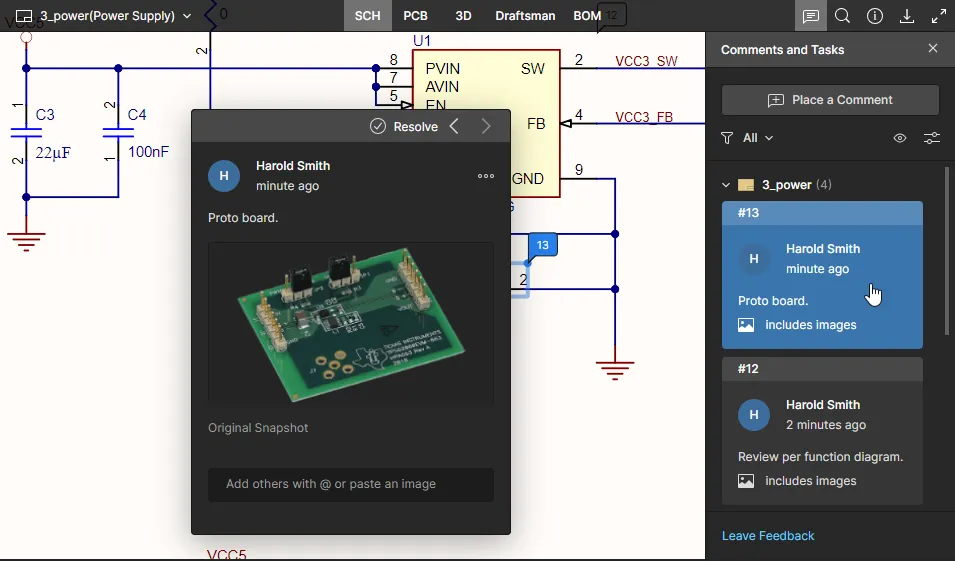Image resolution: width=955 pixels, height=561 pixels.
Task: Collapse the 3_power comments group
Action: pos(726,185)
